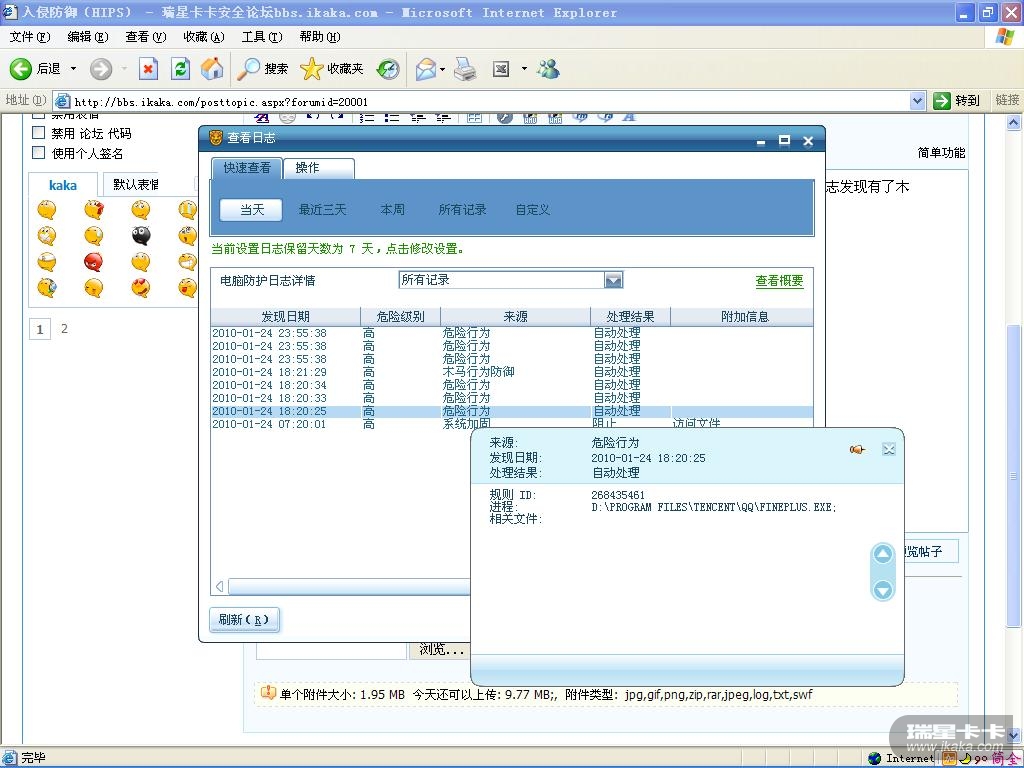Screen dimensions: 1024x768
Task: Sort by the 发现日期 column header
Action: [285, 317]
